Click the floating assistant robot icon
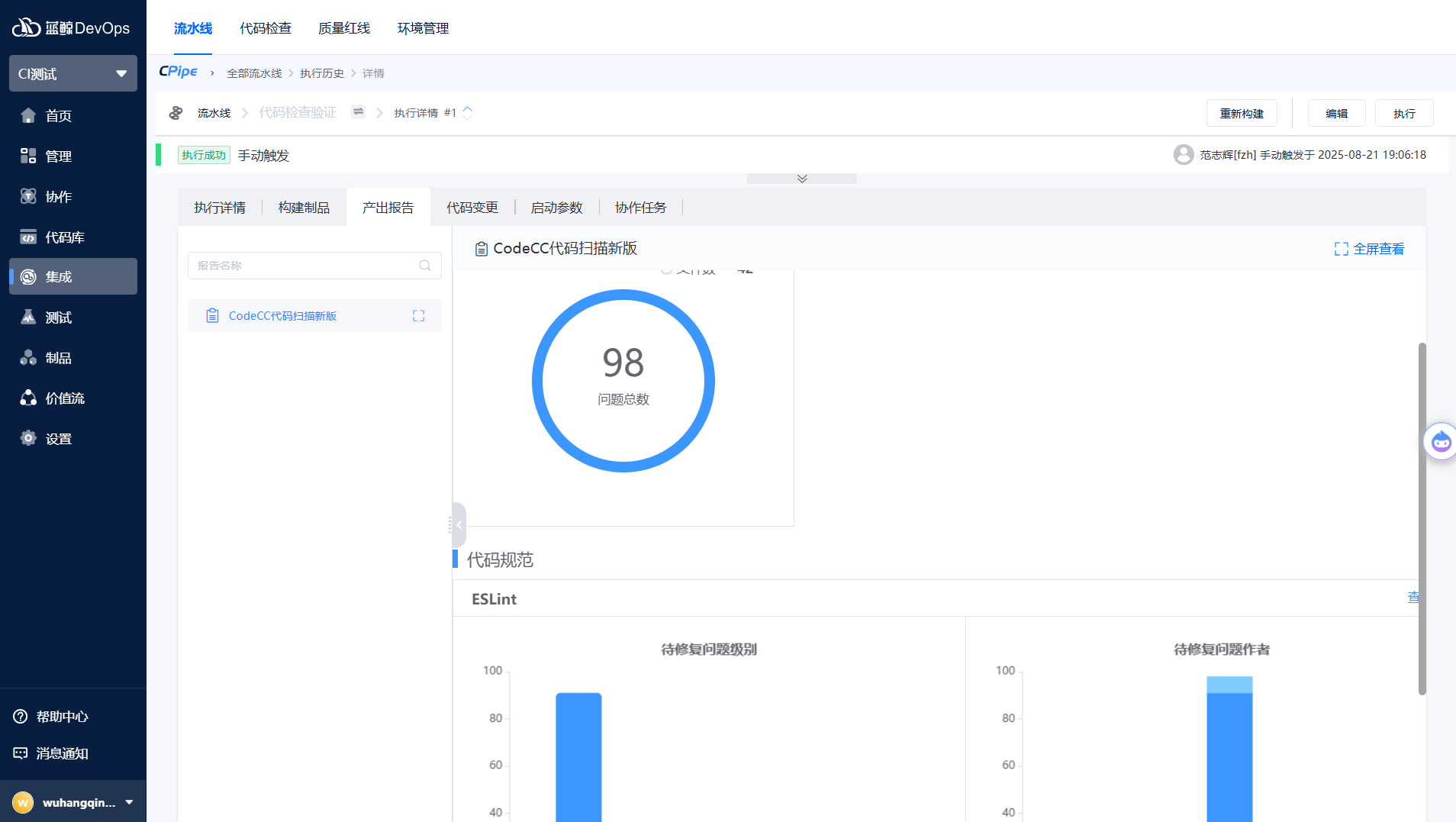 click(x=1440, y=442)
